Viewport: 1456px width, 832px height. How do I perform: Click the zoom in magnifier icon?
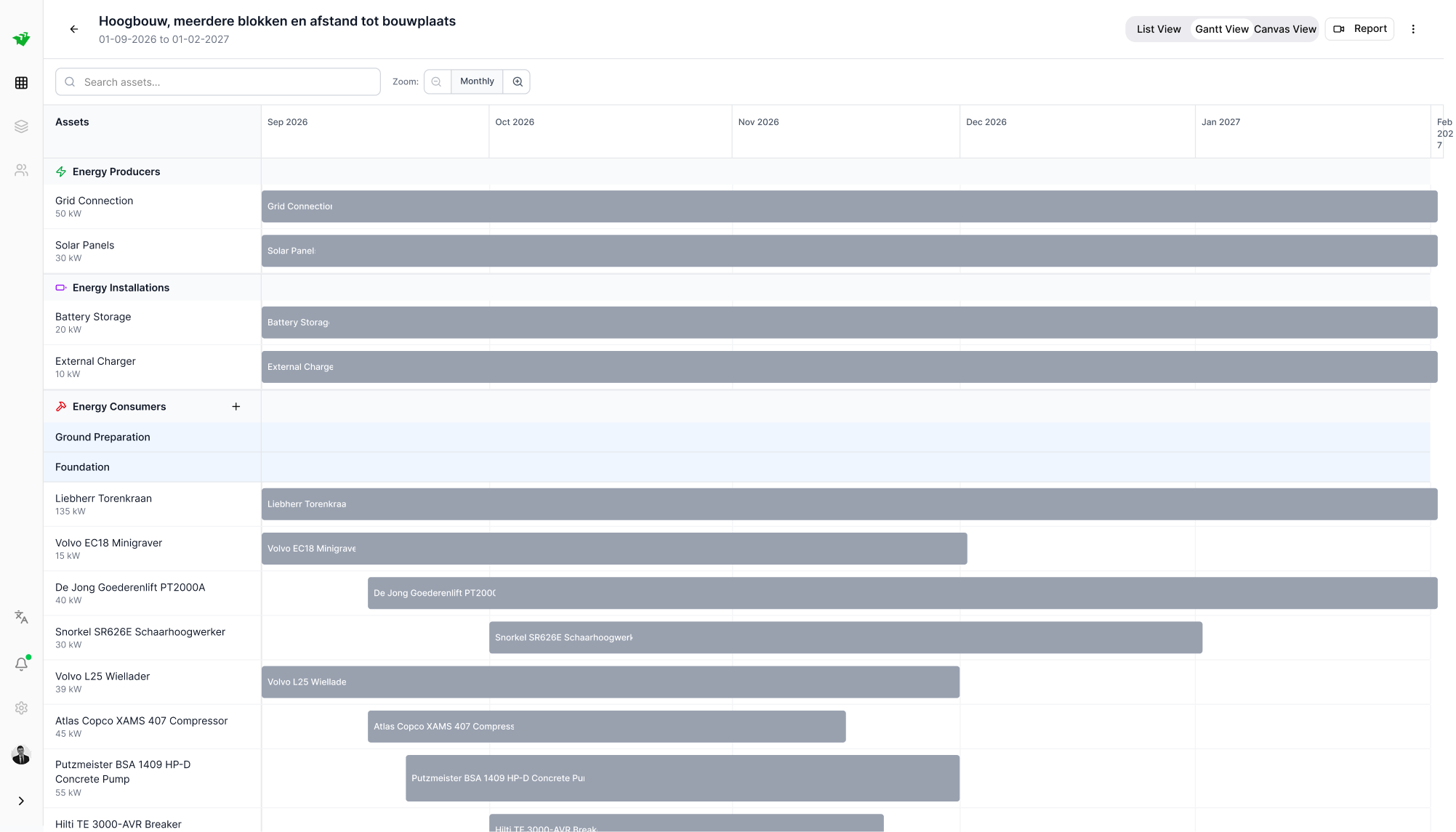[517, 81]
